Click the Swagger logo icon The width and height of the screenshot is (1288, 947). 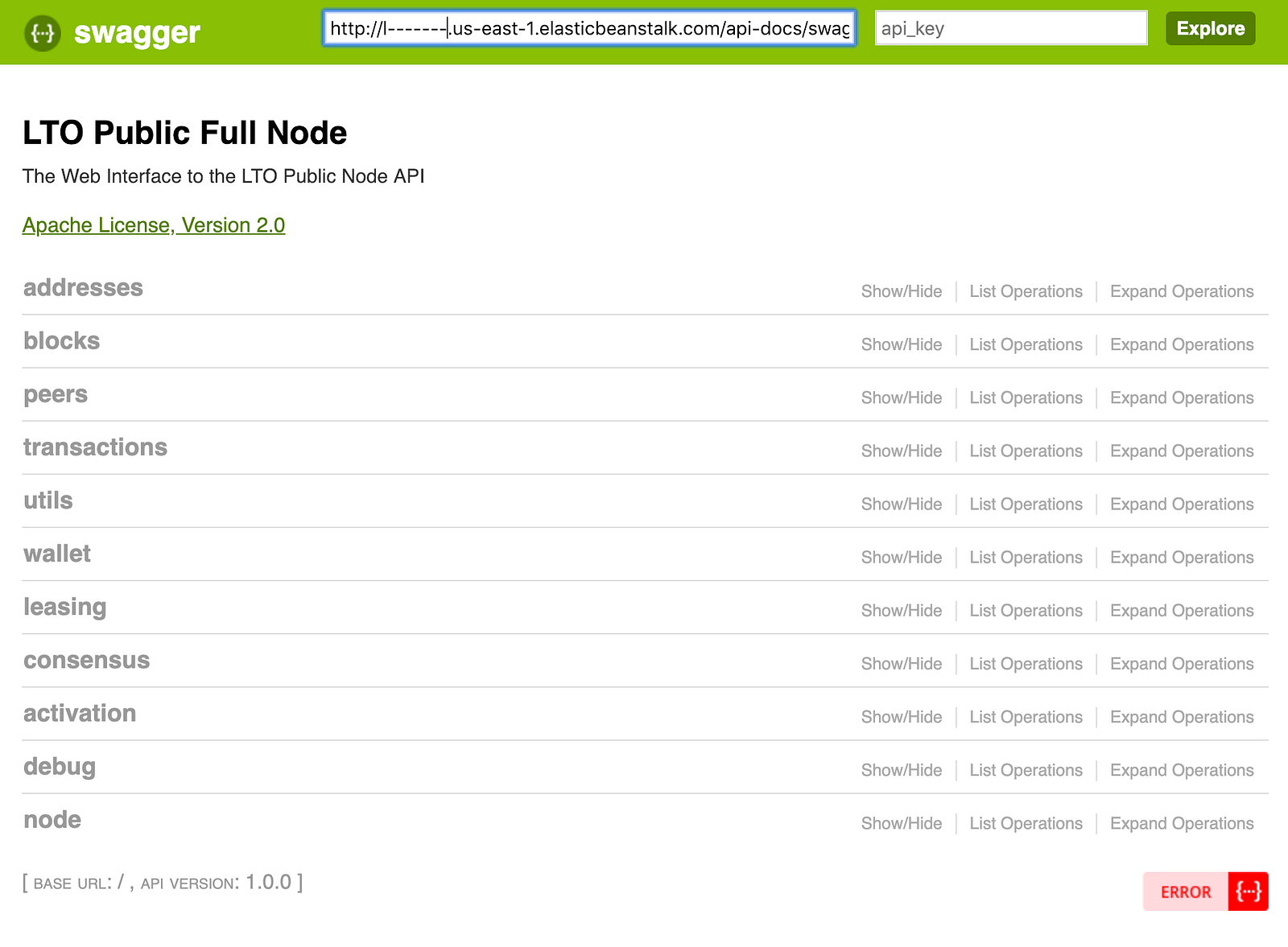coord(42,33)
